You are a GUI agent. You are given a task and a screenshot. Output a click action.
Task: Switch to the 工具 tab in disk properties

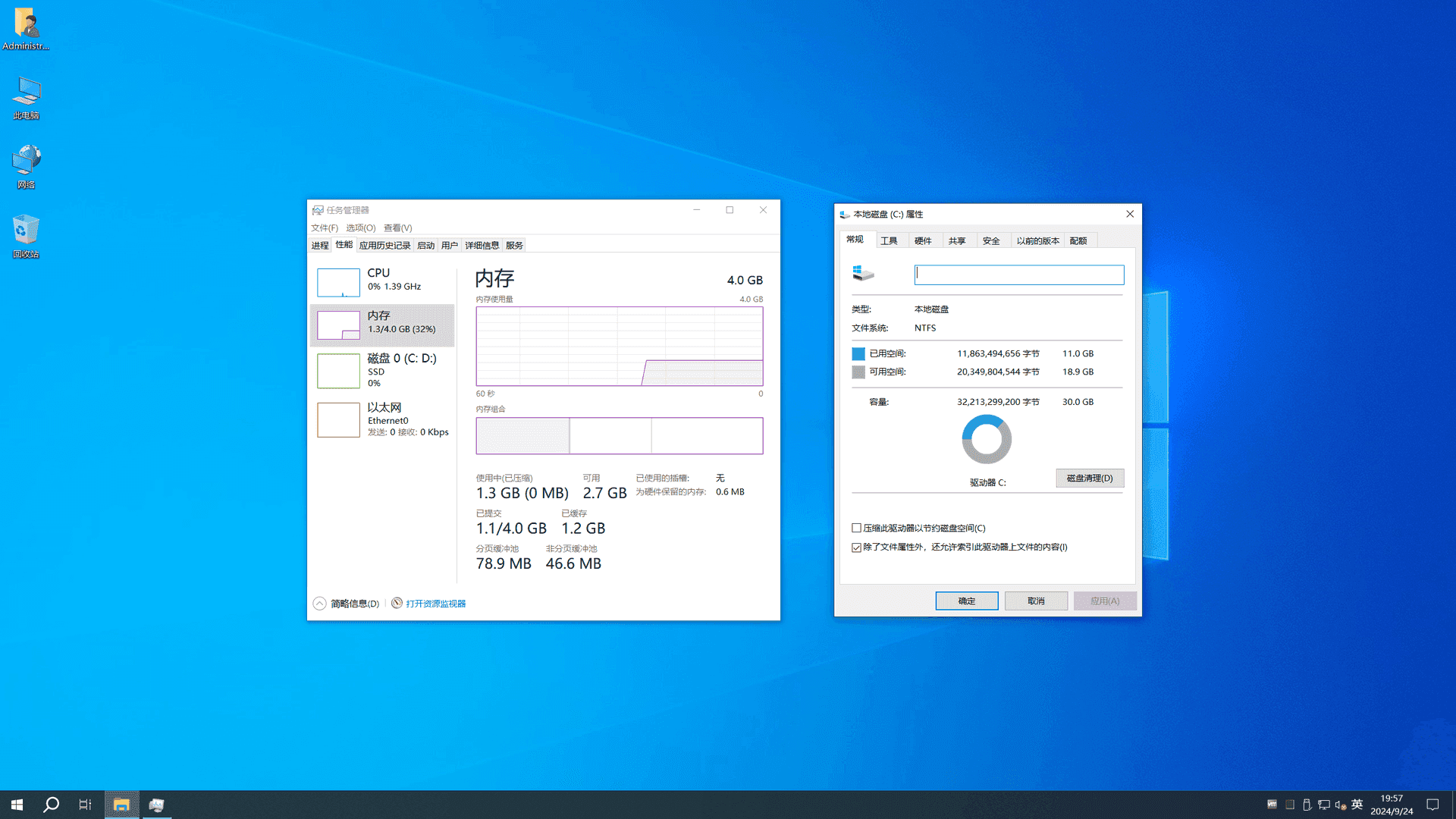[x=891, y=240]
